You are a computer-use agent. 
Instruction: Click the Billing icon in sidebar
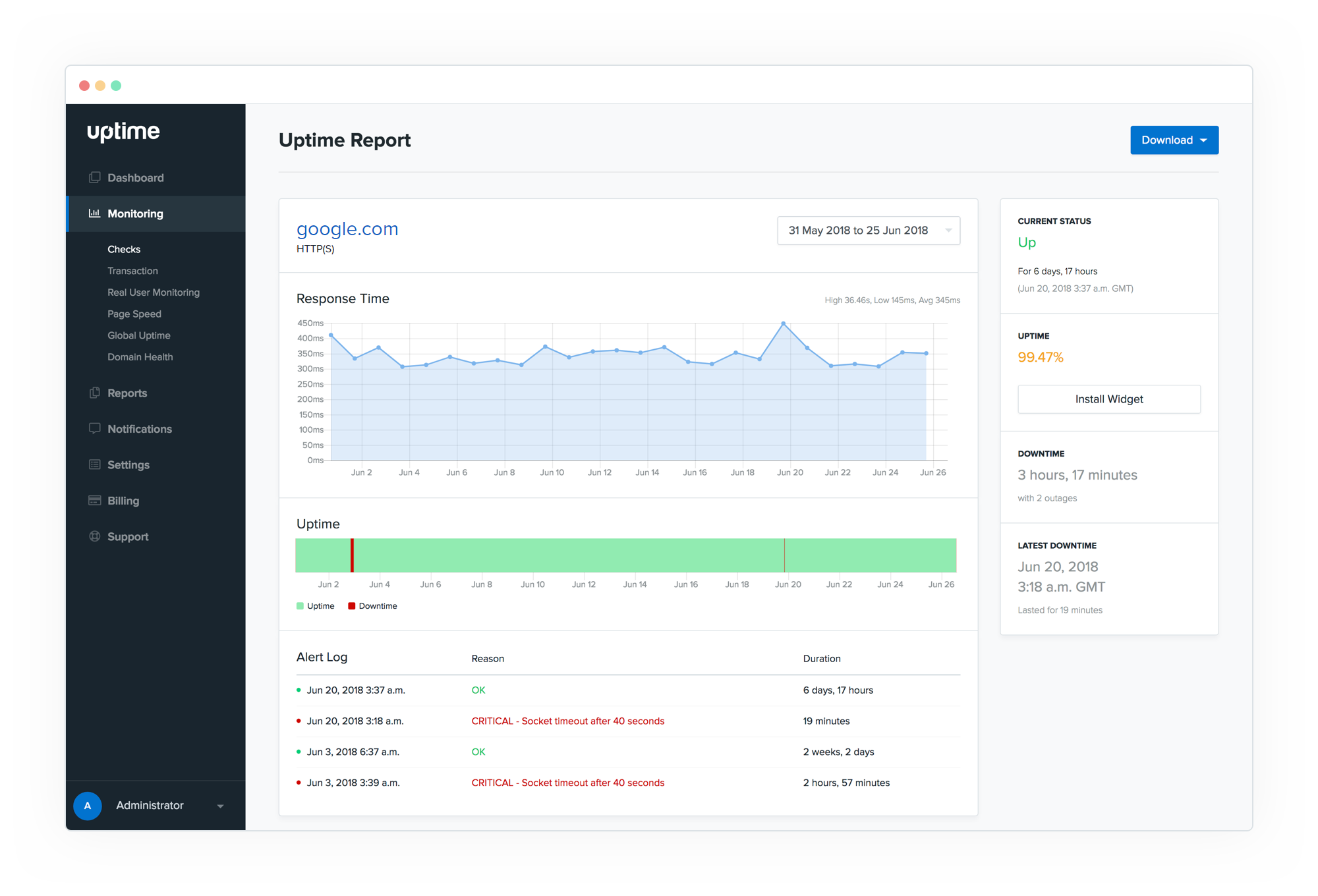95,500
